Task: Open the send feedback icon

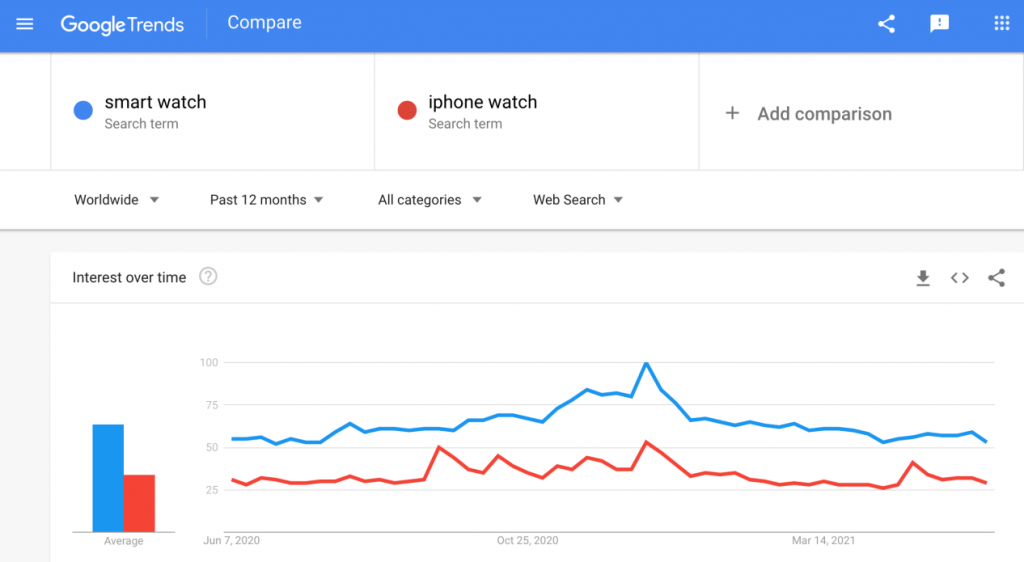Action: 939,24
